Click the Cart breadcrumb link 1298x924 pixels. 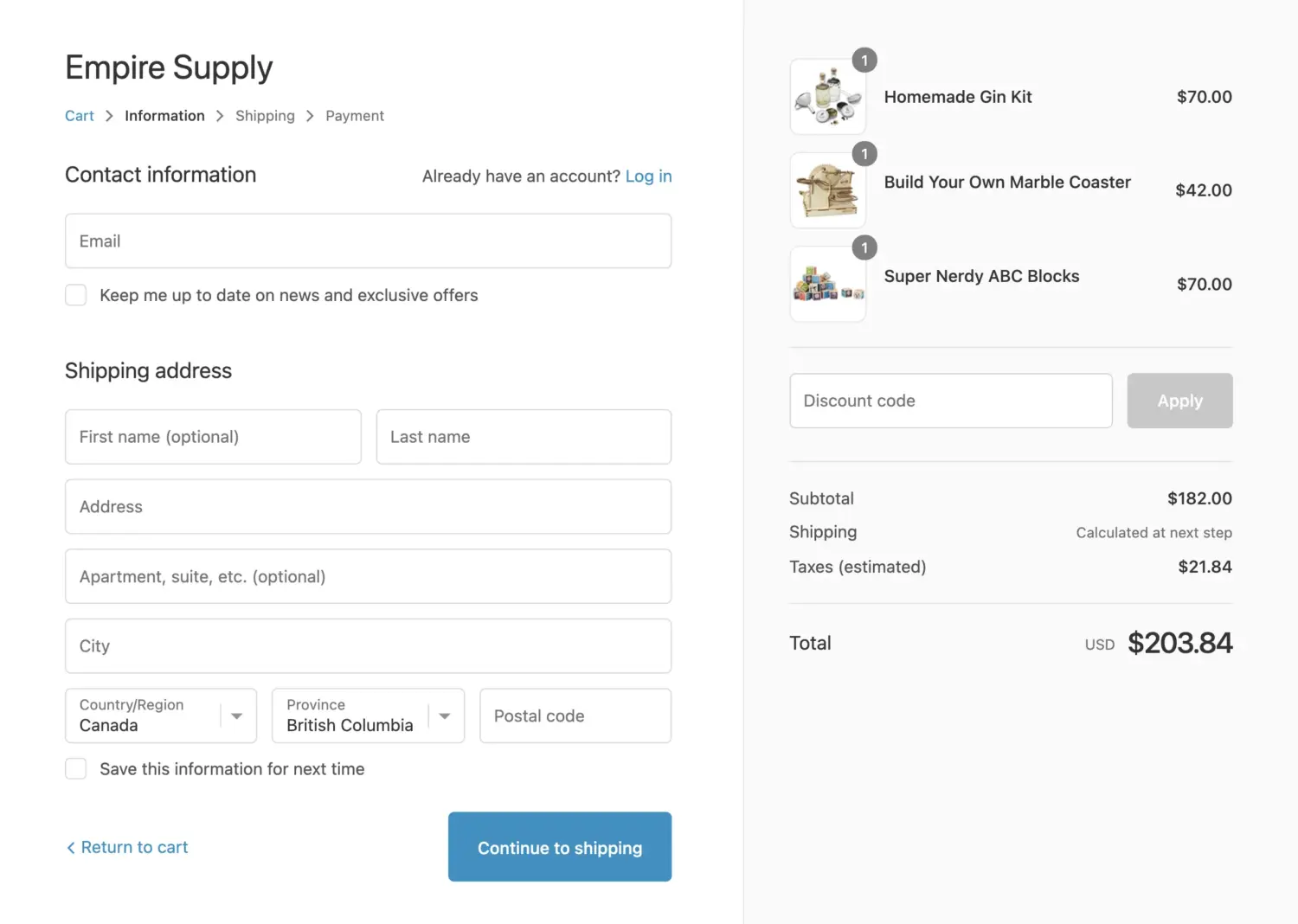[80, 116]
